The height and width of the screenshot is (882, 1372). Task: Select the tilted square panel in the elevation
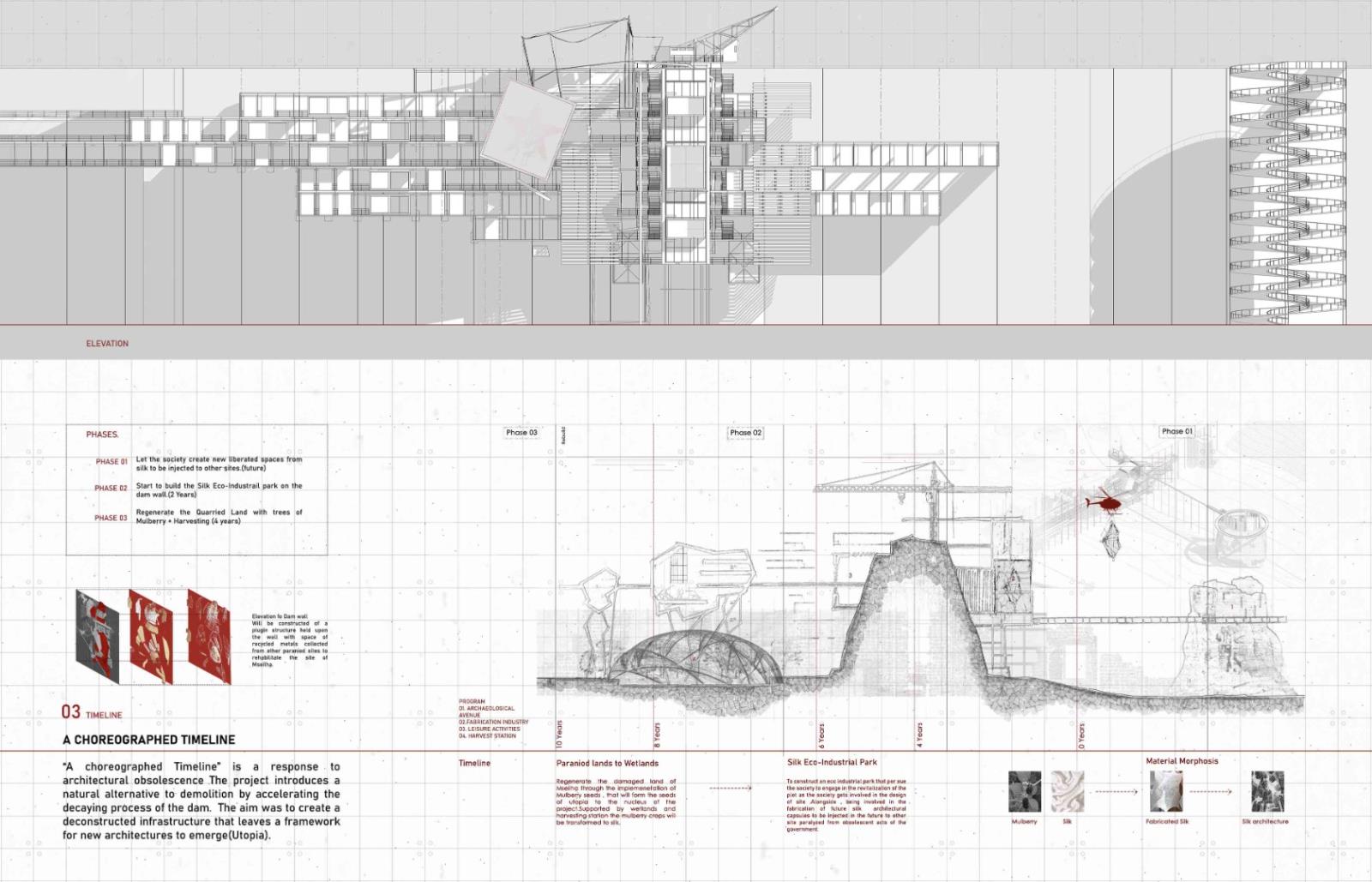(527, 130)
